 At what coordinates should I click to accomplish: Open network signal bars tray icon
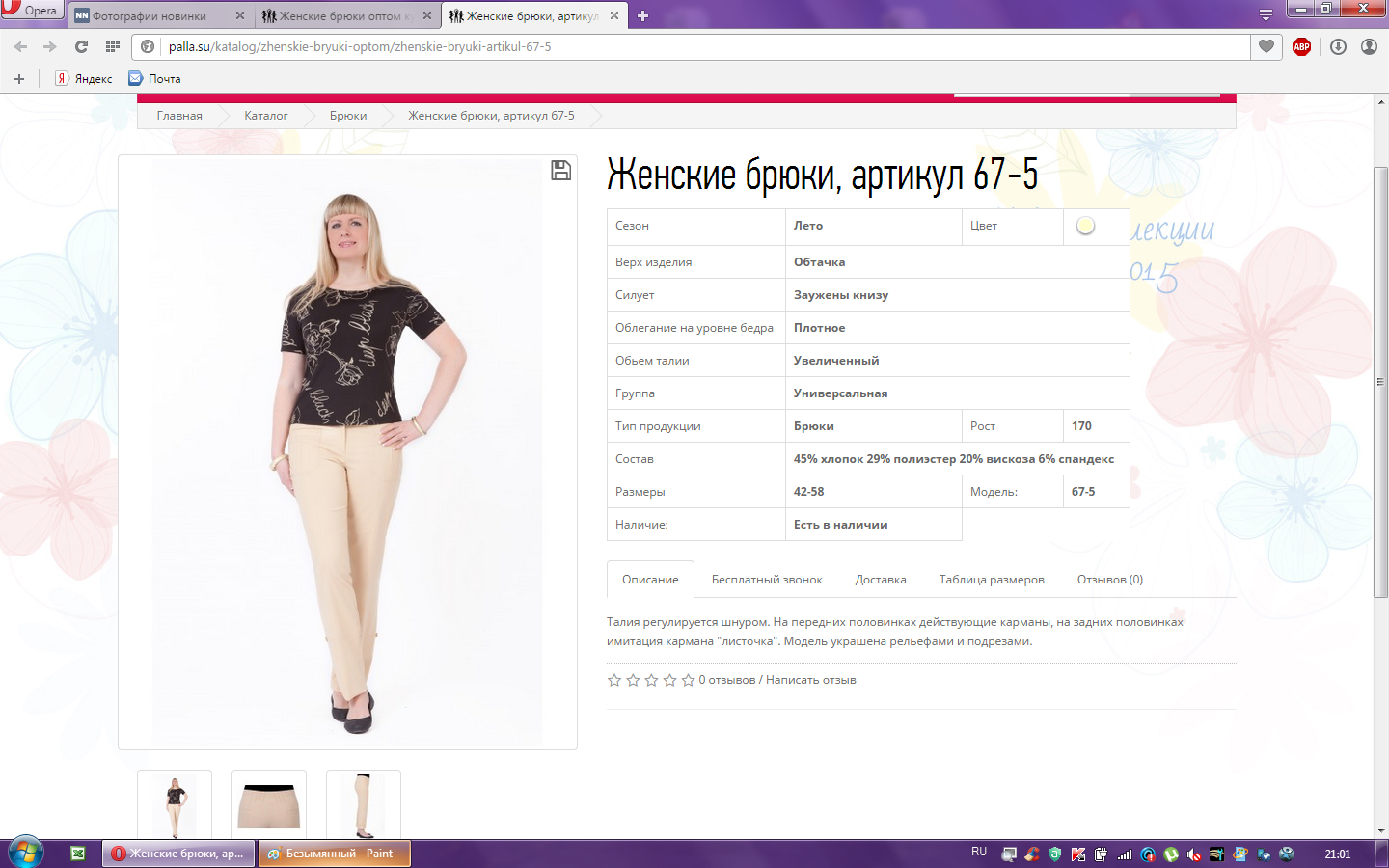(x=1125, y=854)
